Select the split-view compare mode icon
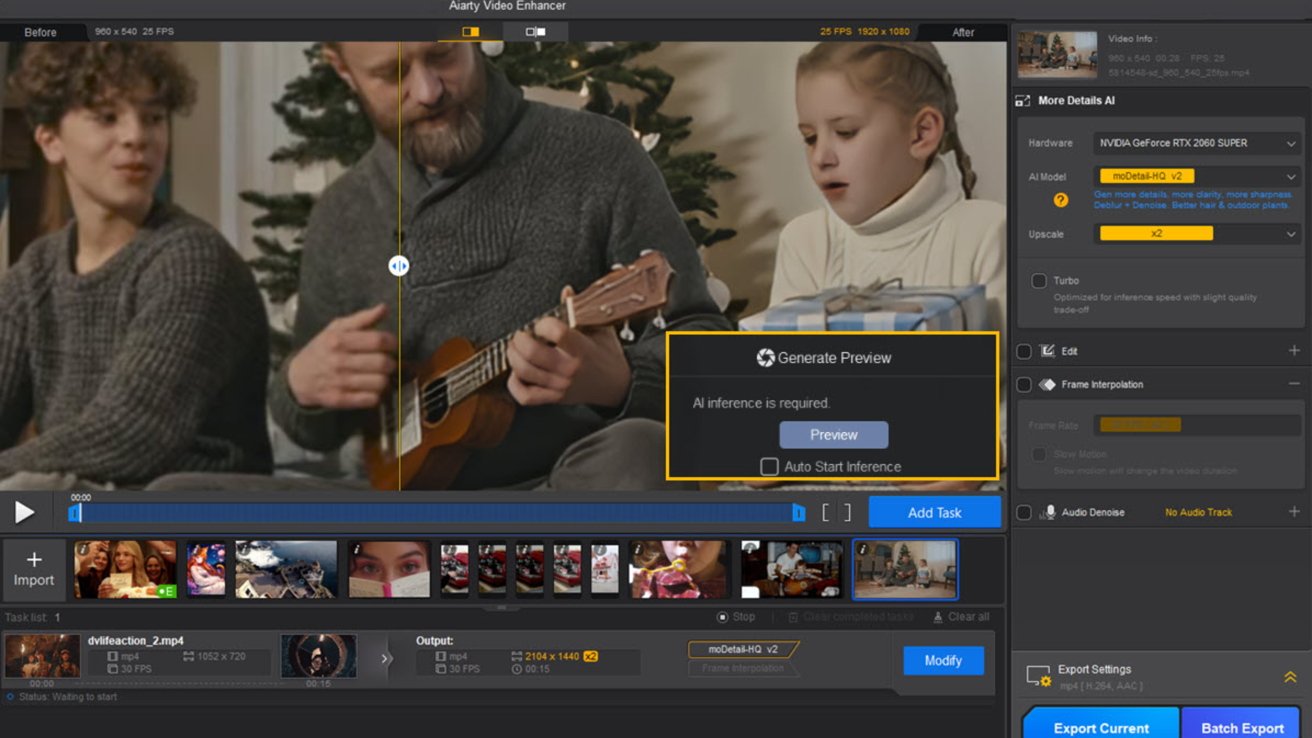This screenshot has height=738, width=1312. (471, 32)
